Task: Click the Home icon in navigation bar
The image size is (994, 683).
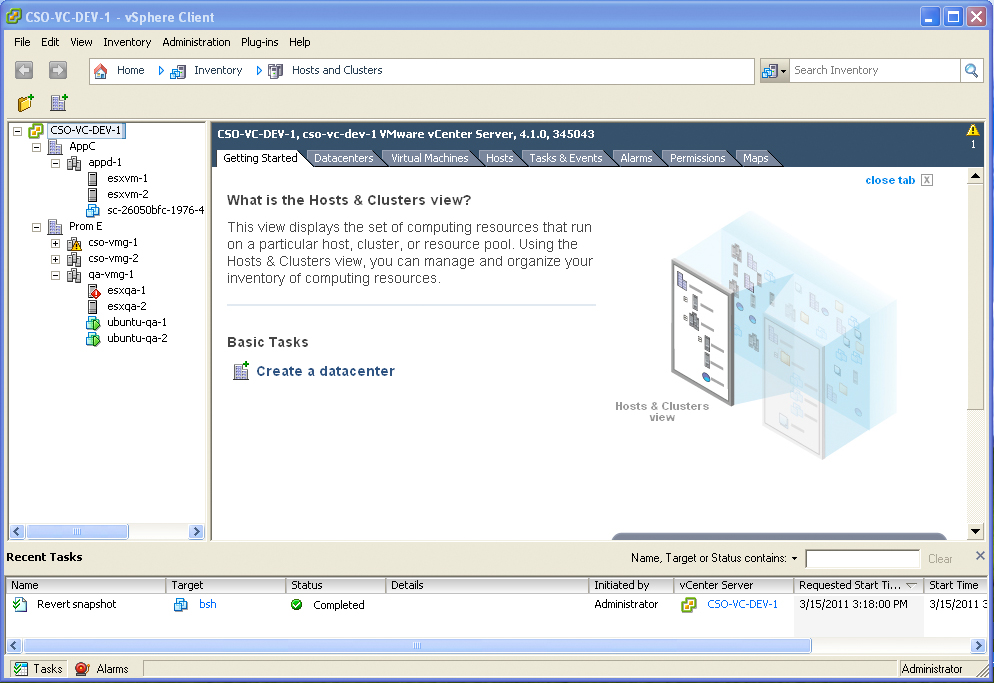Action: coord(101,71)
